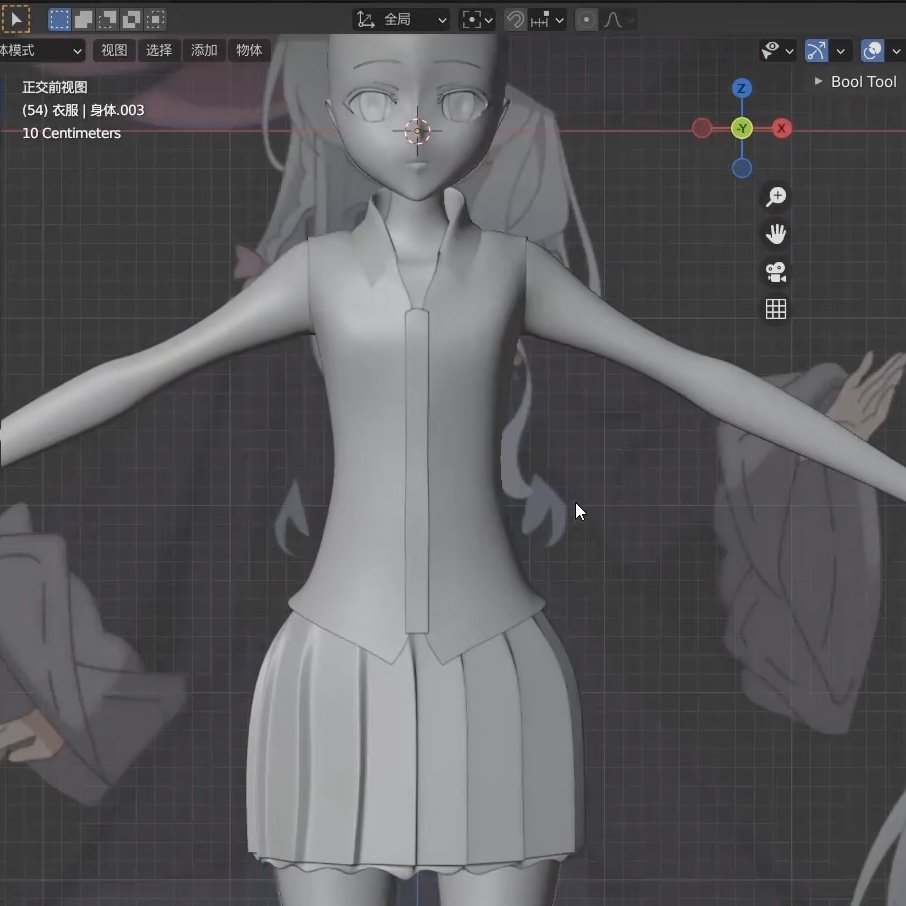Click the '10 Centimeters' grid scale text
Screen dimensions: 906x906
[x=72, y=133]
